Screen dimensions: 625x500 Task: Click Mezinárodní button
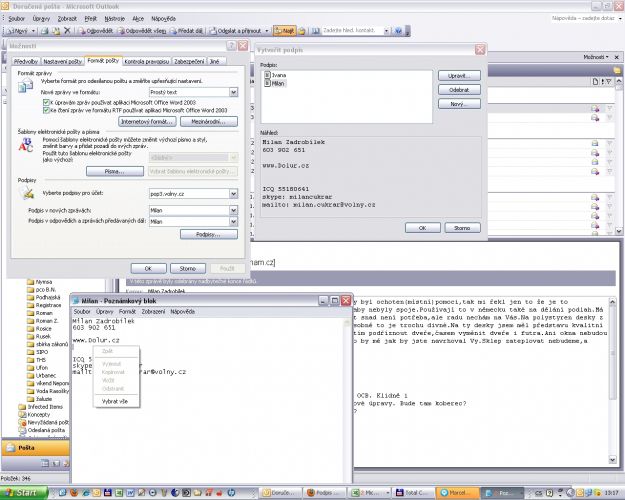[x=209, y=122]
